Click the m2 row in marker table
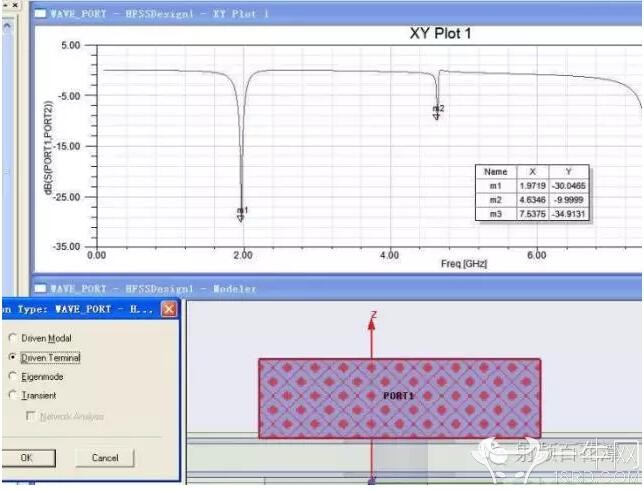Viewport: 644px width, 491px height. 532,200
